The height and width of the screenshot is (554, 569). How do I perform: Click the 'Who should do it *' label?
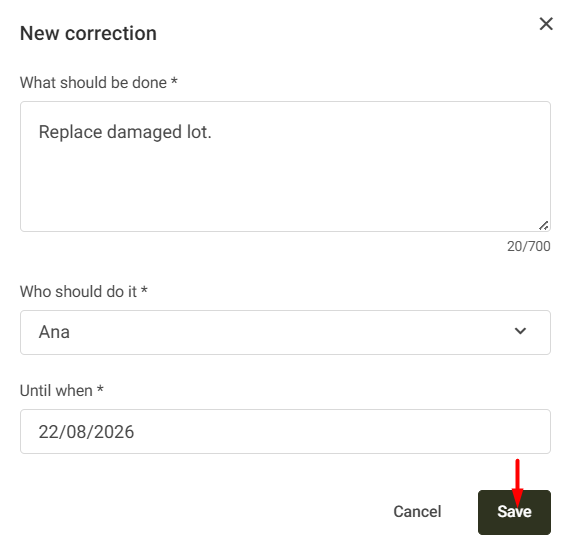coord(83,291)
